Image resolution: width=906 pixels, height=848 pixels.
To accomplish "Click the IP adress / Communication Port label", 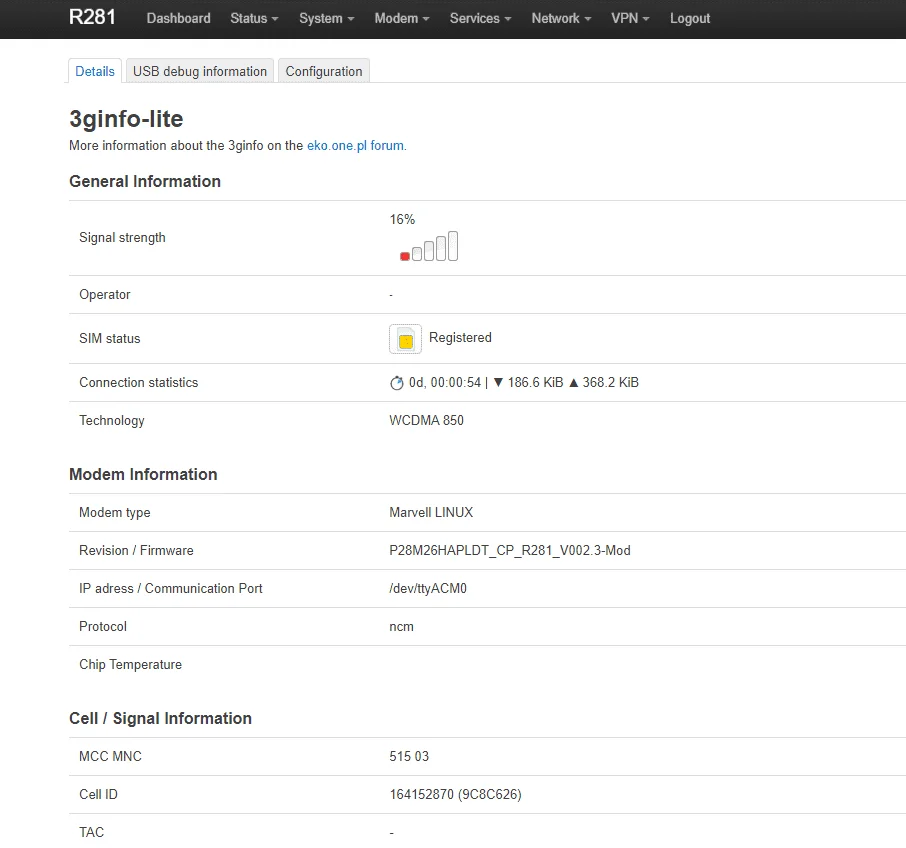I will 171,589.
